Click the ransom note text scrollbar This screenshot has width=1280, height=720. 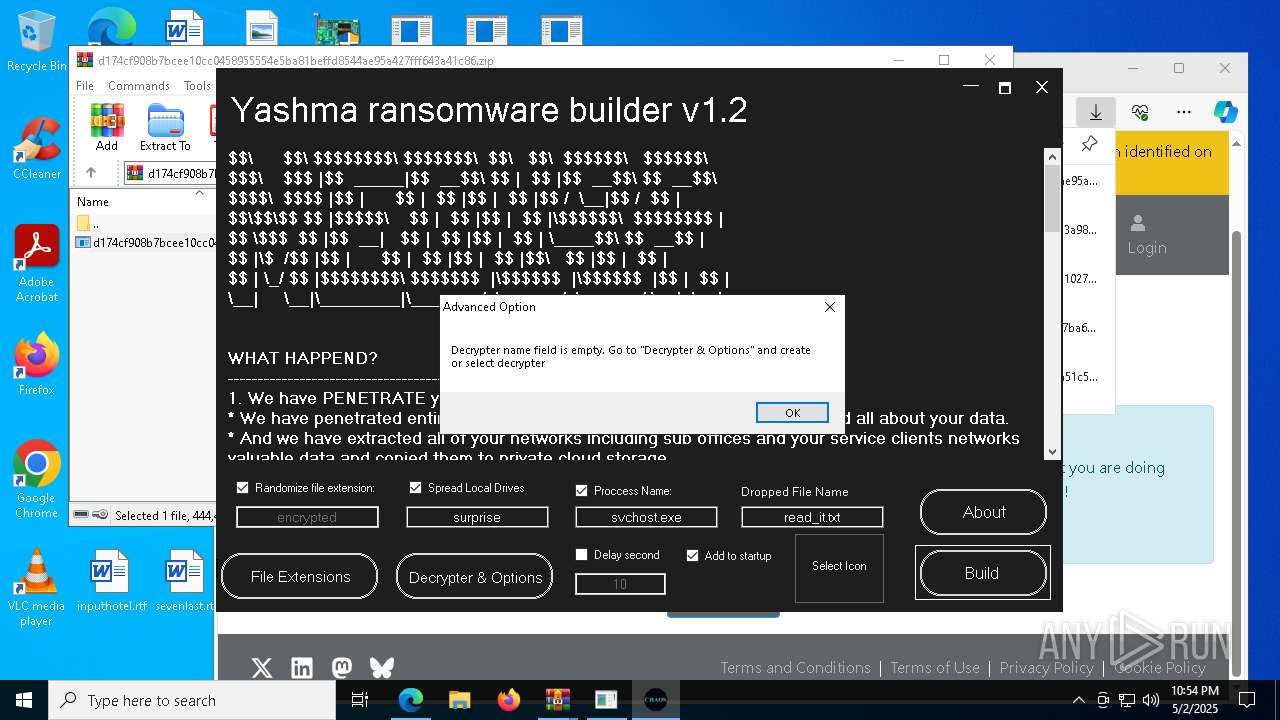pyautogui.click(x=1051, y=304)
